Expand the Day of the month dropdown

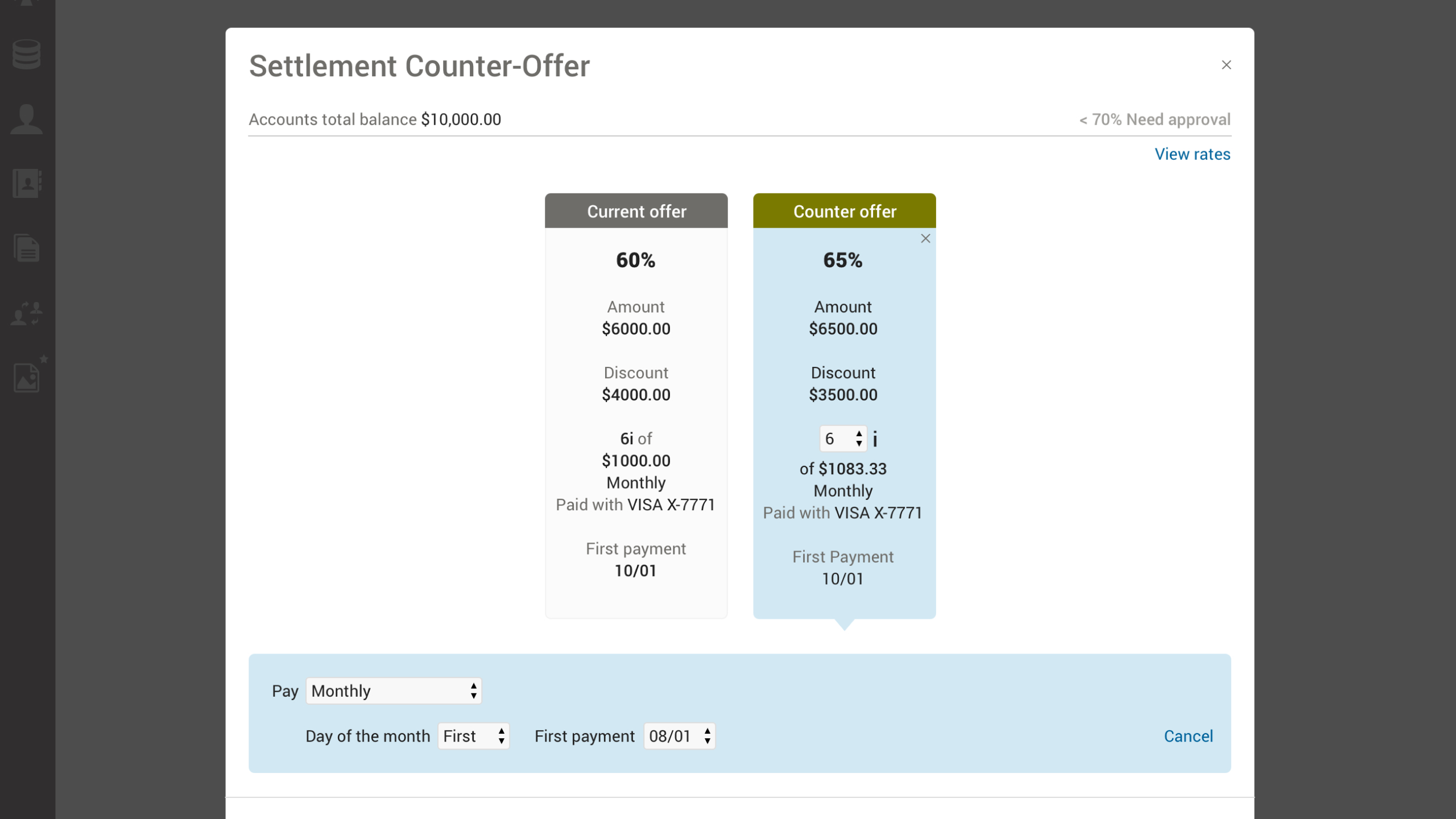click(473, 736)
